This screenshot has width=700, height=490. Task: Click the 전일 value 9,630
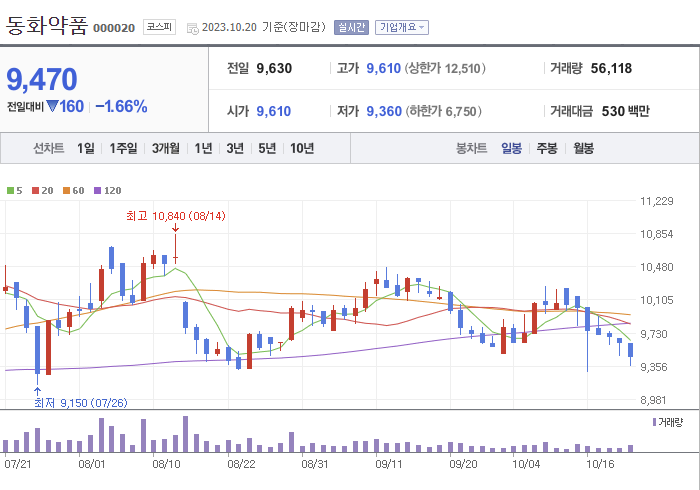click(274, 68)
